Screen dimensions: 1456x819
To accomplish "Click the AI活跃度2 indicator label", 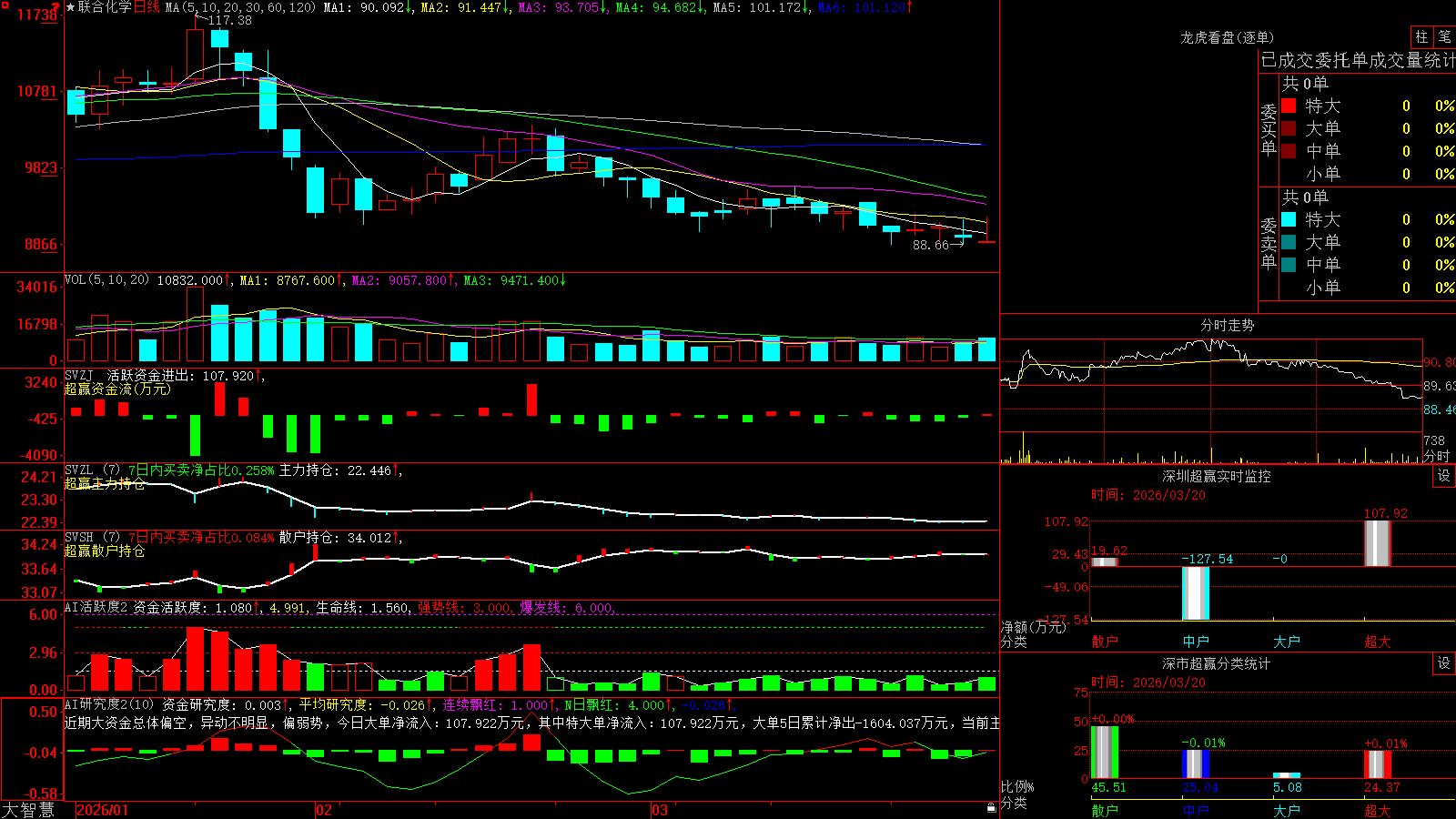I will [x=96, y=607].
